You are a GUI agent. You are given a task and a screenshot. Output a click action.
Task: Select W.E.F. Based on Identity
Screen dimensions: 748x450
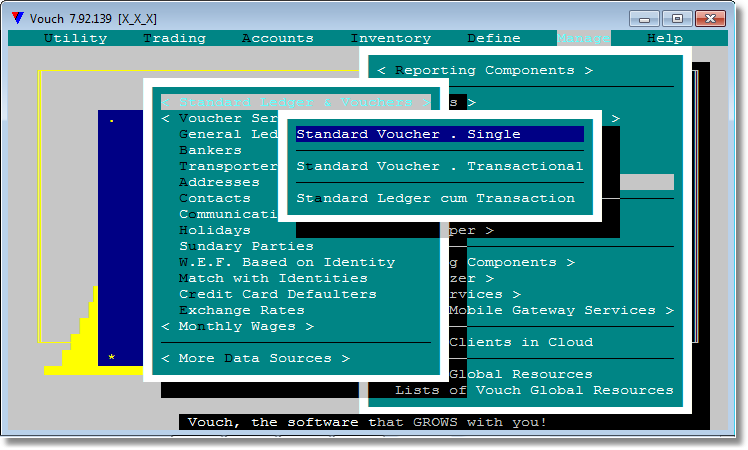(287, 262)
